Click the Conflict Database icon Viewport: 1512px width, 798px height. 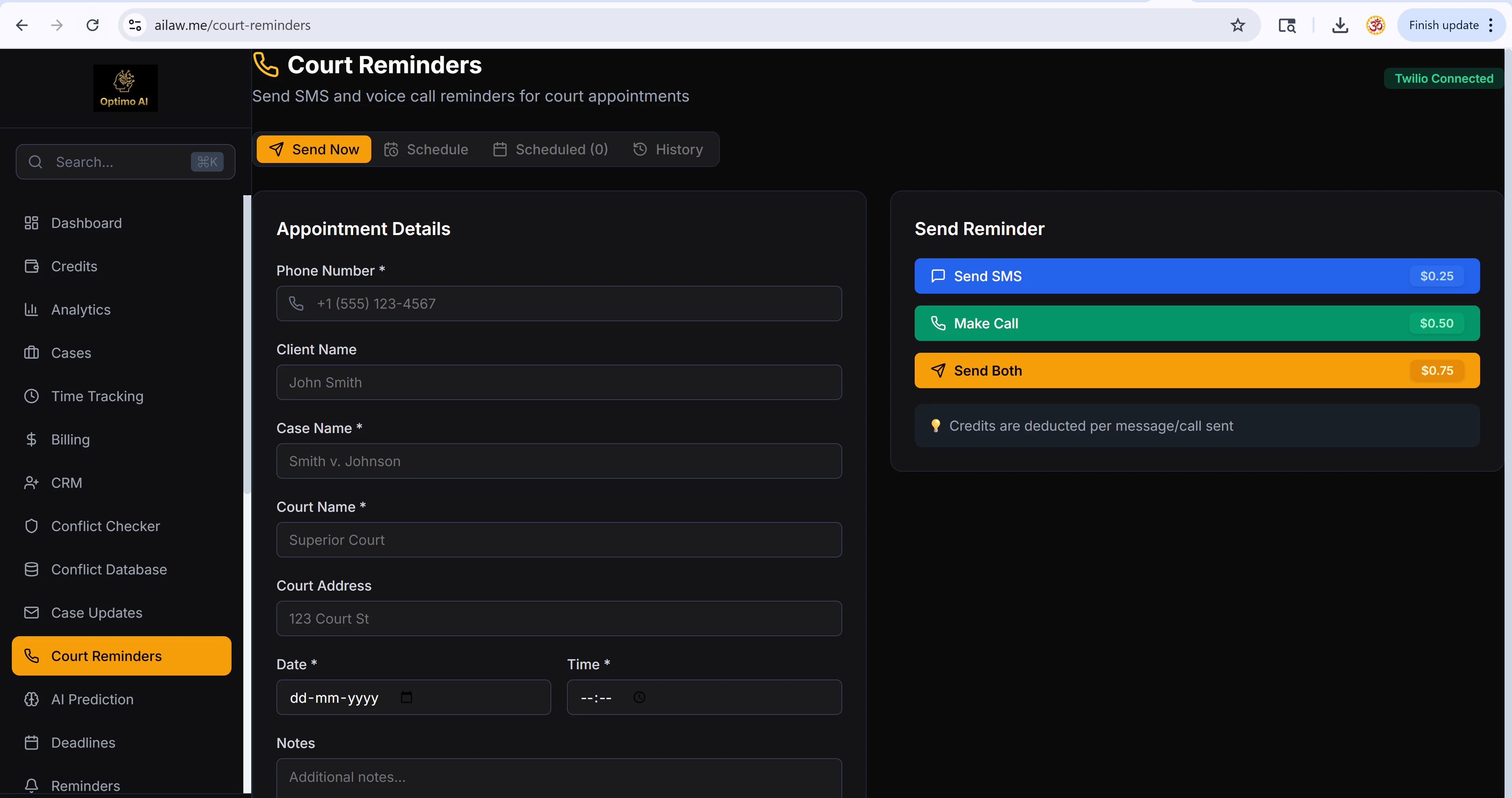[x=31, y=570]
